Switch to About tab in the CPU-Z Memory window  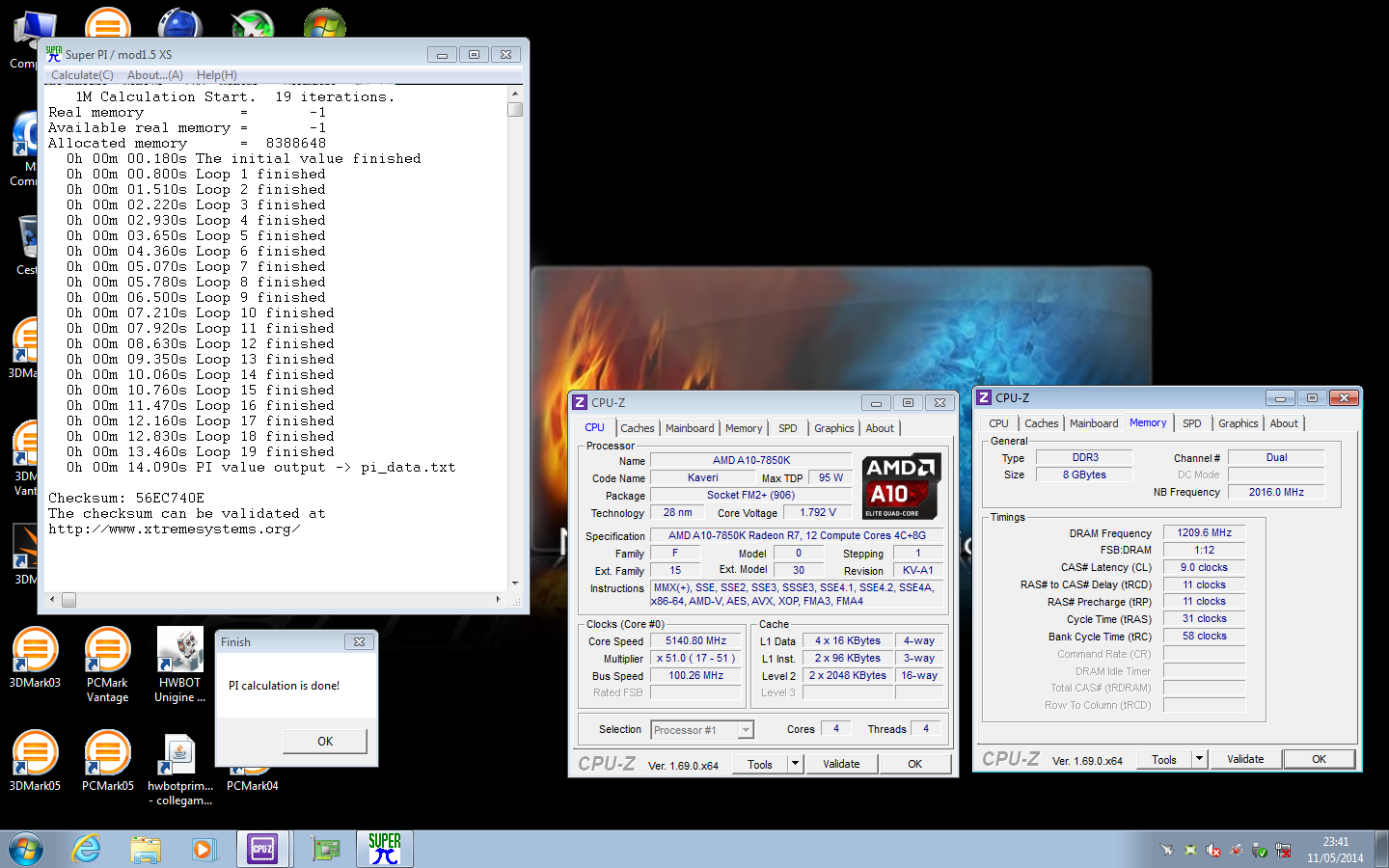pos(1284,423)
